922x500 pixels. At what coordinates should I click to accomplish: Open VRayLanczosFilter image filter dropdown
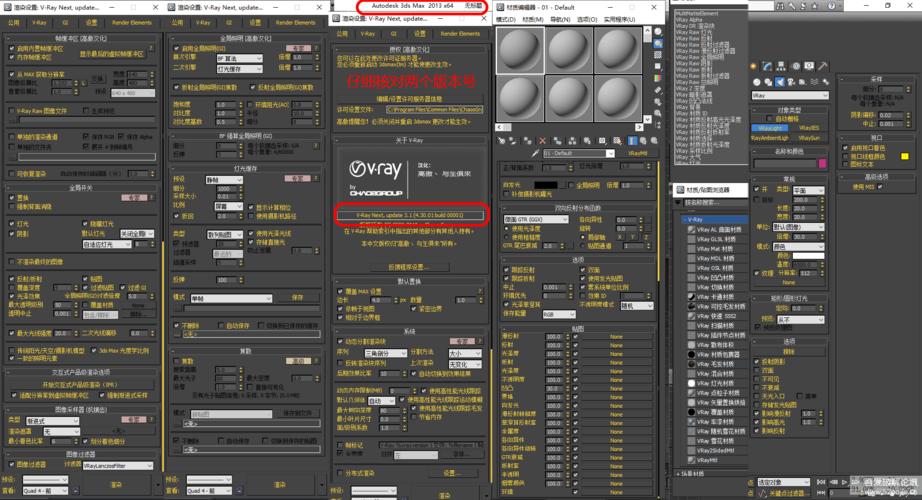tap(118, 466)
